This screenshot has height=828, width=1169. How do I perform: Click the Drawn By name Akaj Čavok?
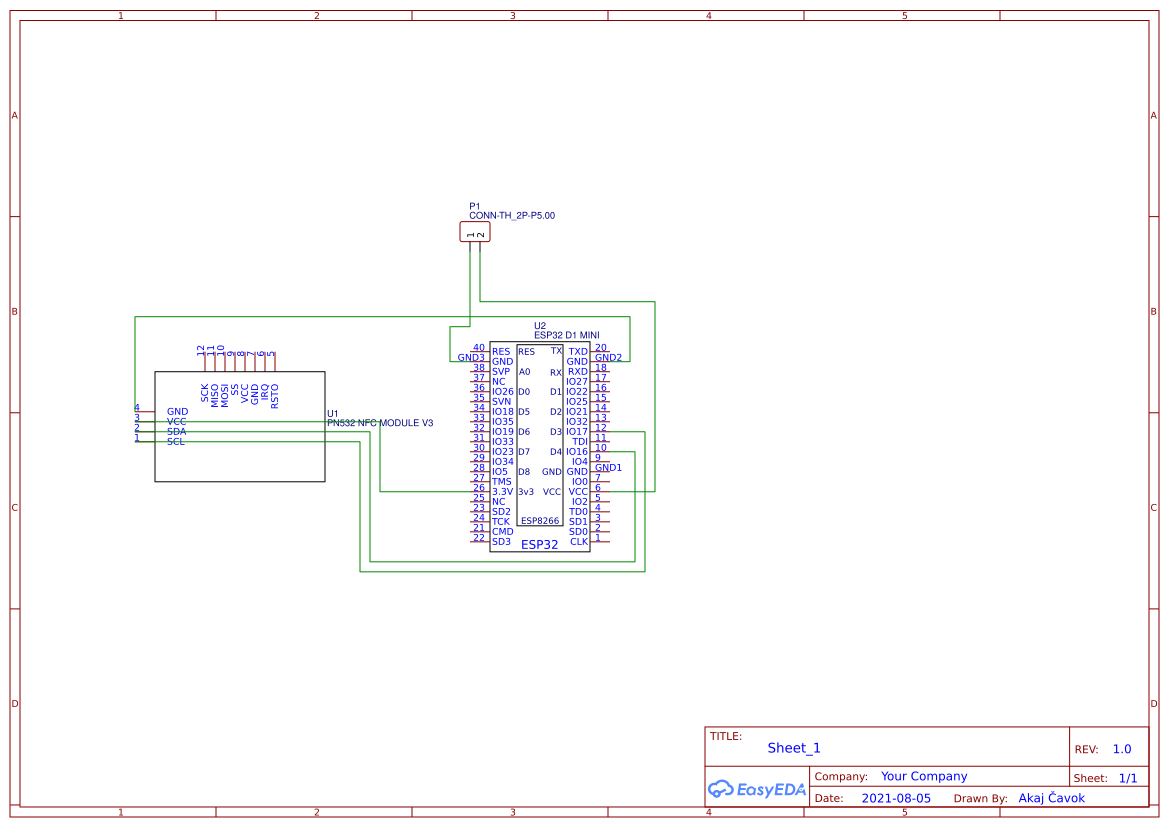(x=1053, y=798)
